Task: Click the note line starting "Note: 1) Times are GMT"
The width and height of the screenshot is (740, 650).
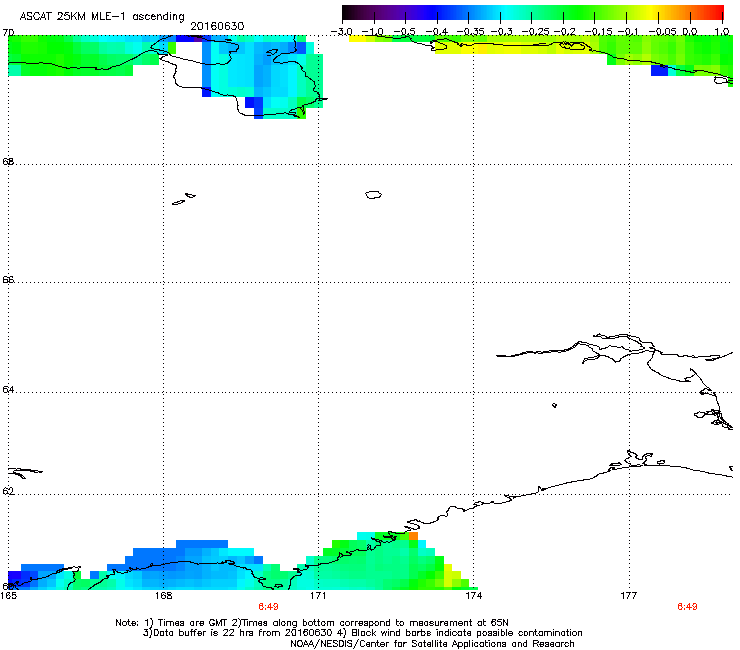Action: (312, 623)
